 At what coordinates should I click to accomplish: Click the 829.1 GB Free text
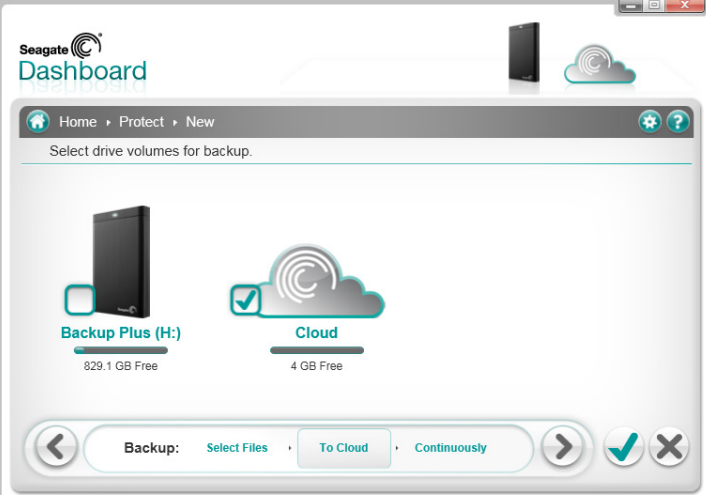(121, 366)
